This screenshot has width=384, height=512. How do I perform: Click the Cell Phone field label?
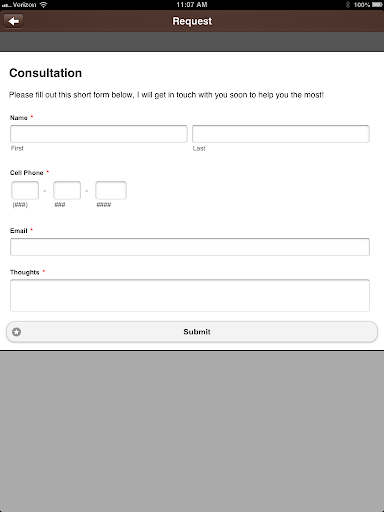pos(27,173)
